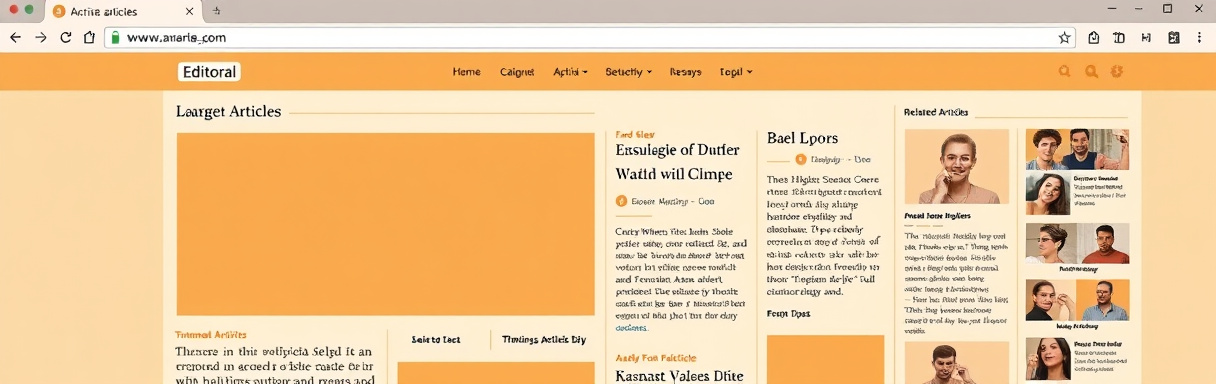
Task: Click the 'Related Articles' heading
Action: click(x=936, y=113)
